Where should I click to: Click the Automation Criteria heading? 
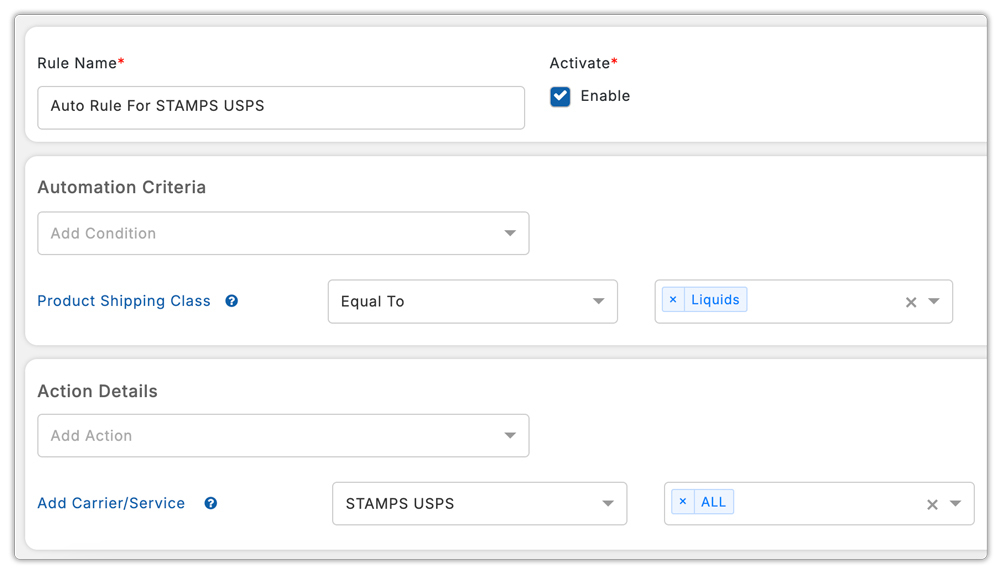(x=122, y=187)
